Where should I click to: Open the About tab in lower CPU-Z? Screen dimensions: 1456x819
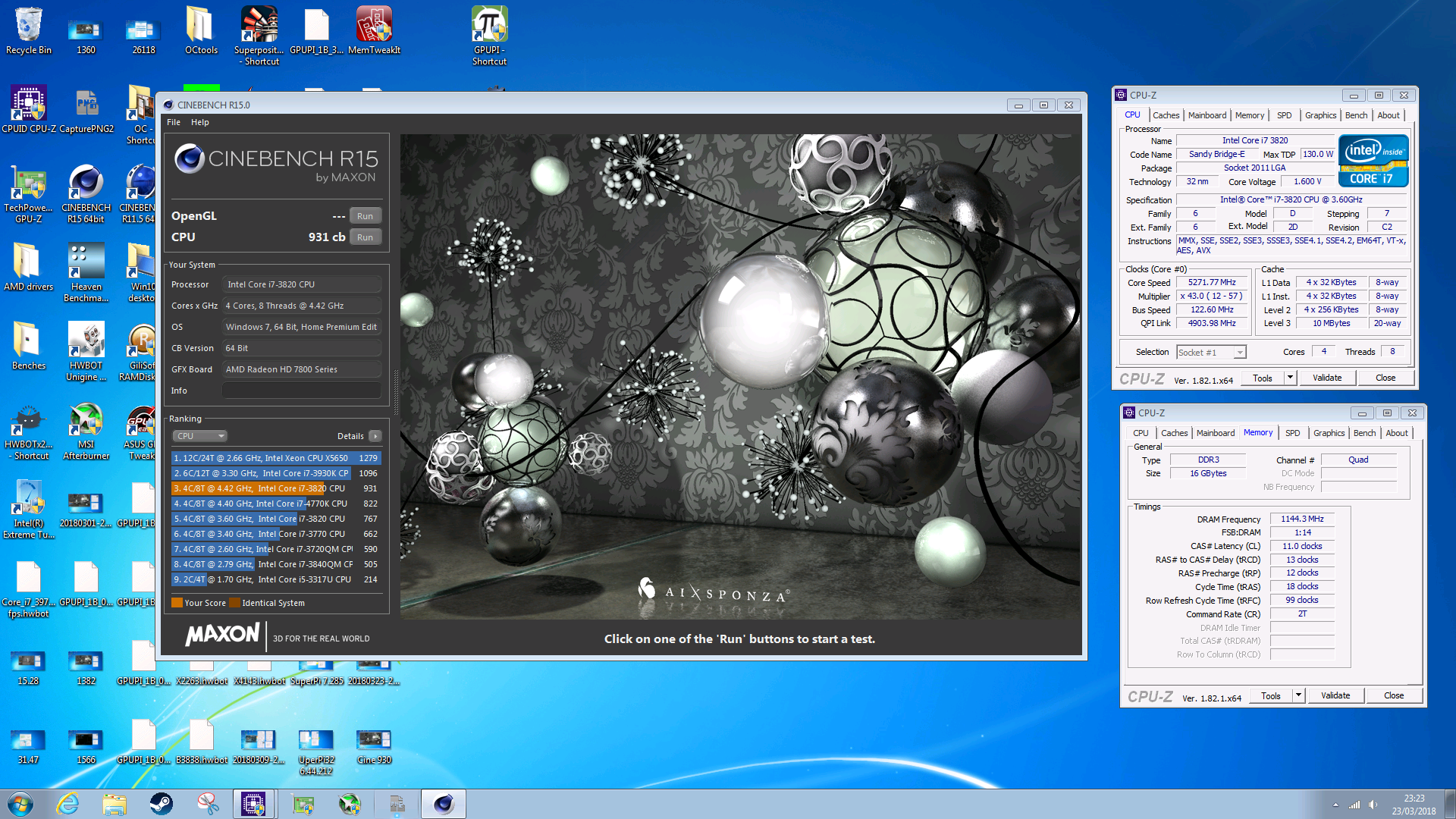click(x=1397, y=433)
